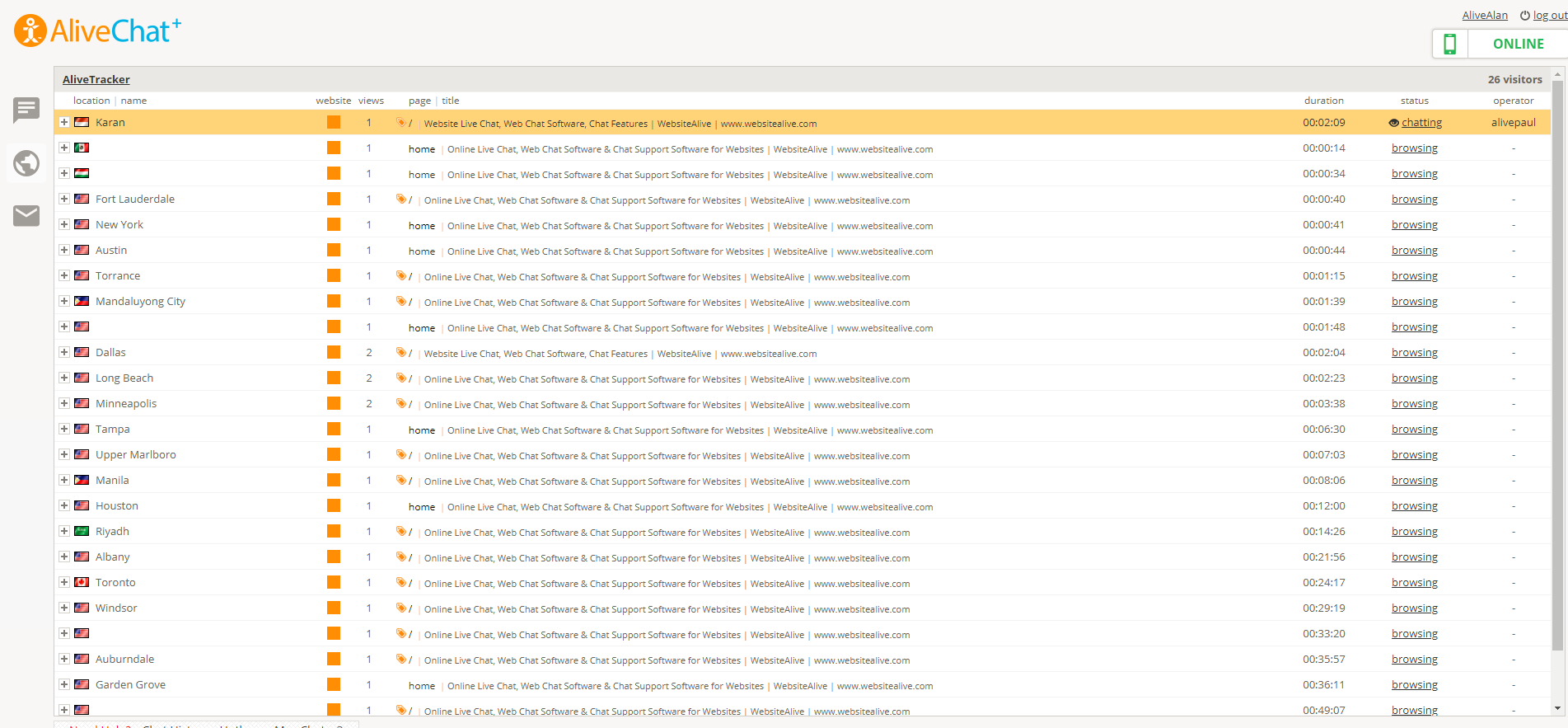
Task: Sort by the views column header
Action: tap(371, 101)
